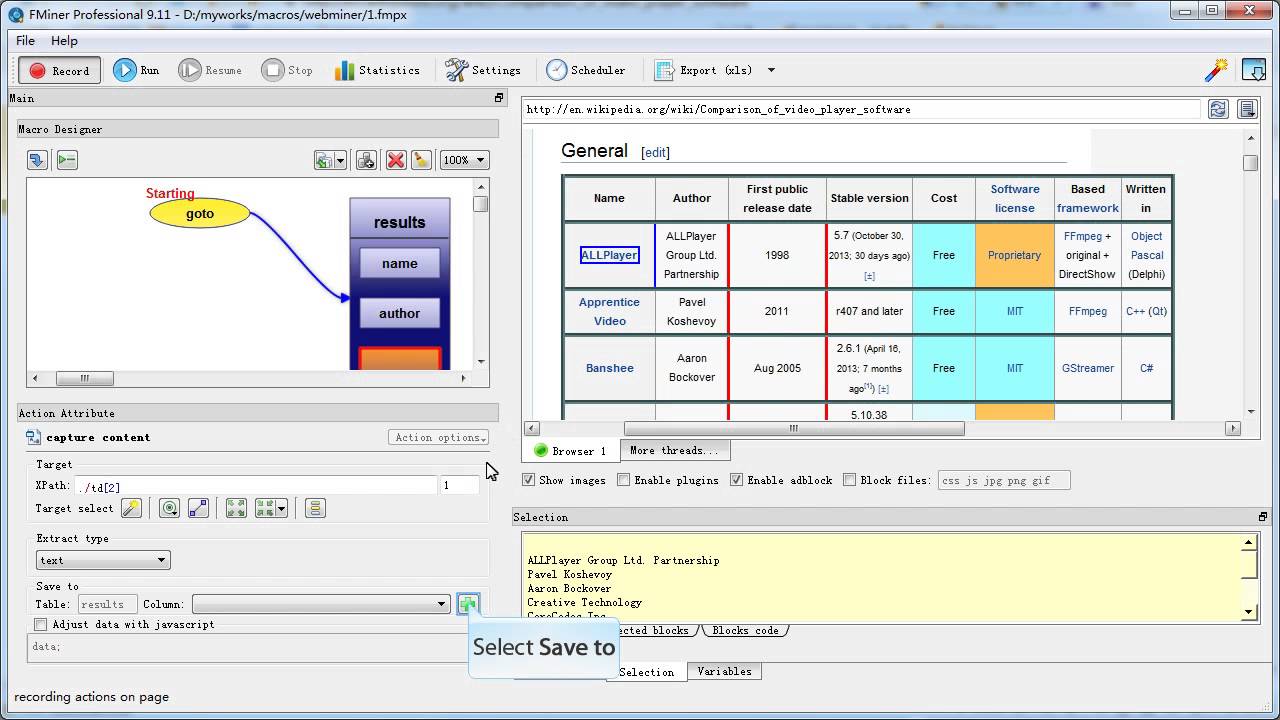The height and width of the screenshot is (720, 1280).
Task: Switch to the Variables tab
Action: click(724, 671)
